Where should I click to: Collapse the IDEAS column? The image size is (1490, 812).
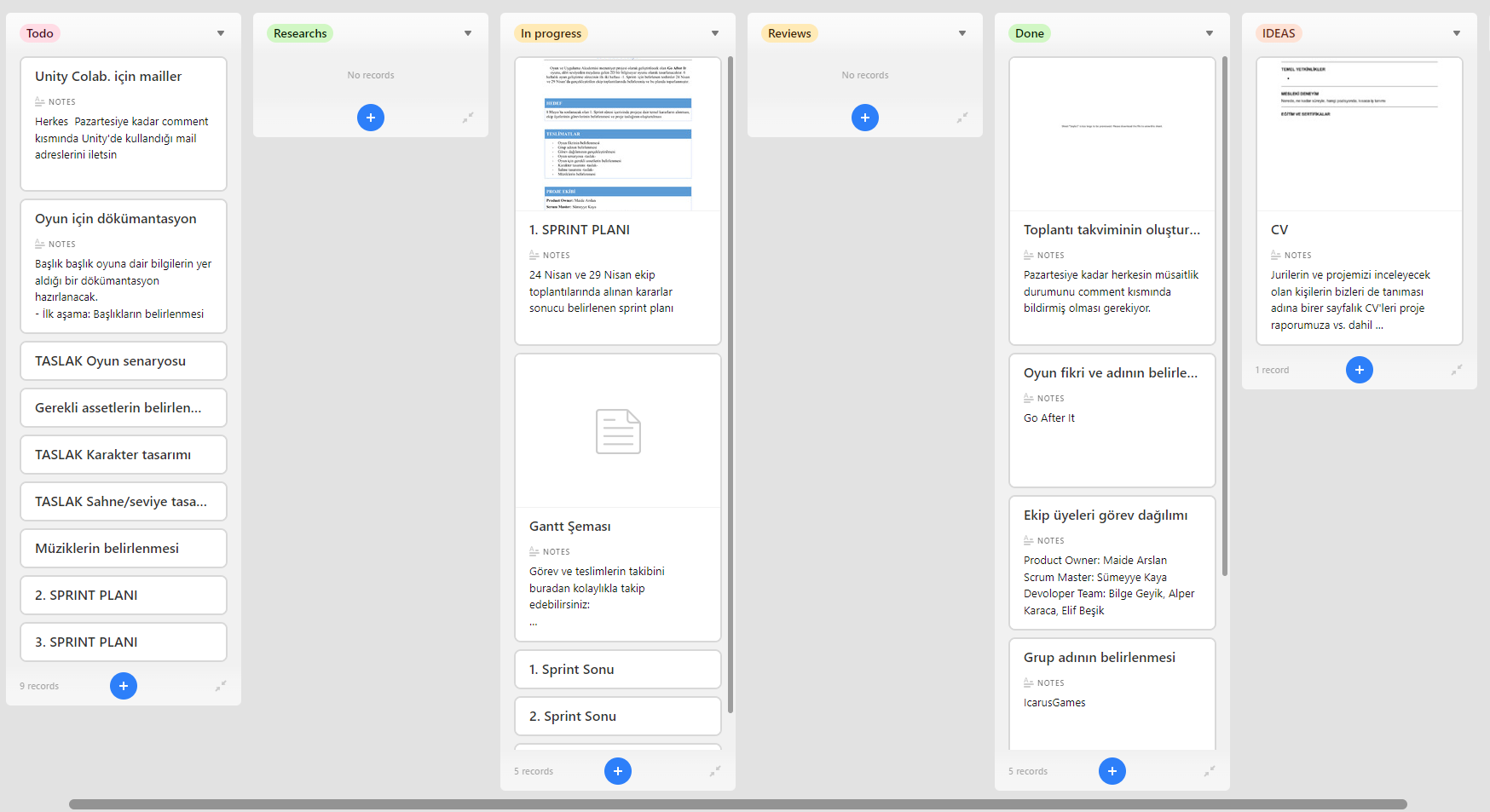pyautogui.click(x=1457, y=370)
